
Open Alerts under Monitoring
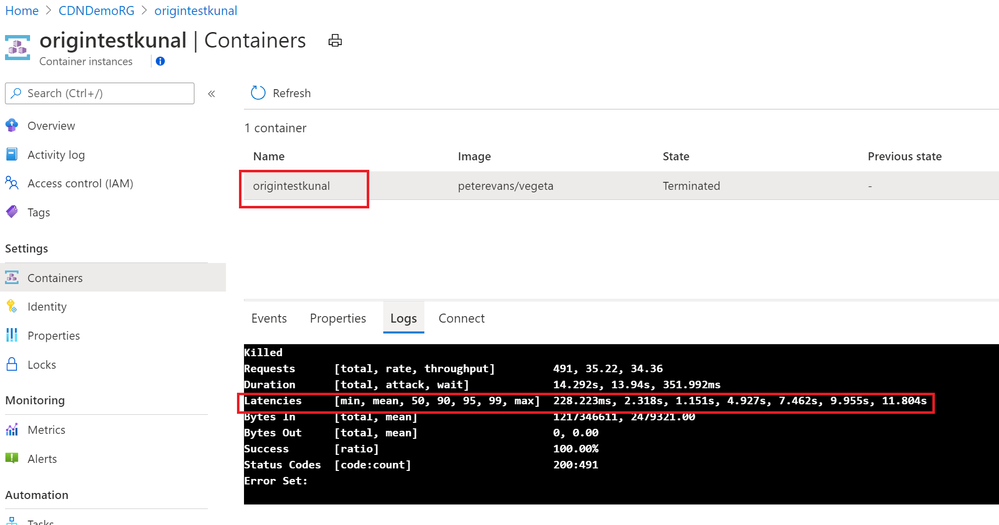click(x=42, y=459)
